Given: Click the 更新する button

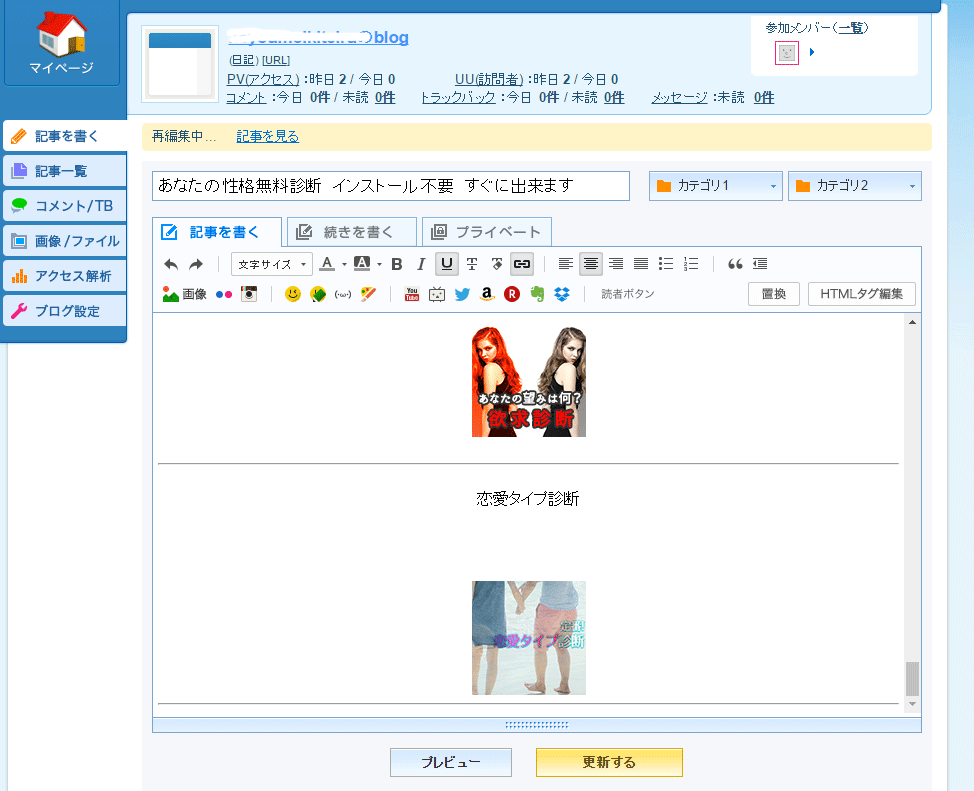Looking at the screenshot, I should pos(609,762).
